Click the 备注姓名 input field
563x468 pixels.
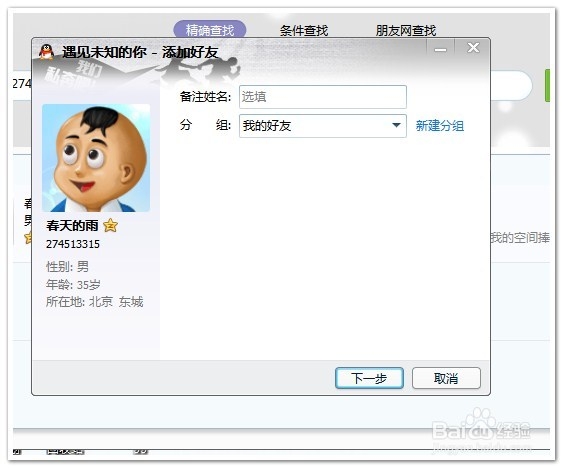tap(323, 97)
